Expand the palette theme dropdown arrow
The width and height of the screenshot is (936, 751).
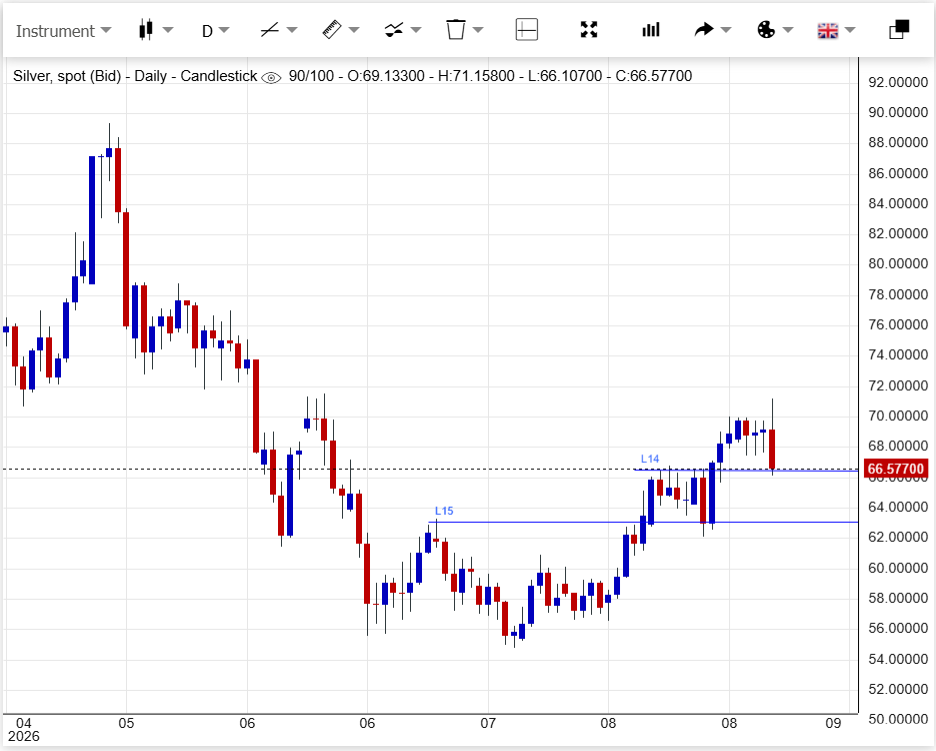[x=788, y=30]
